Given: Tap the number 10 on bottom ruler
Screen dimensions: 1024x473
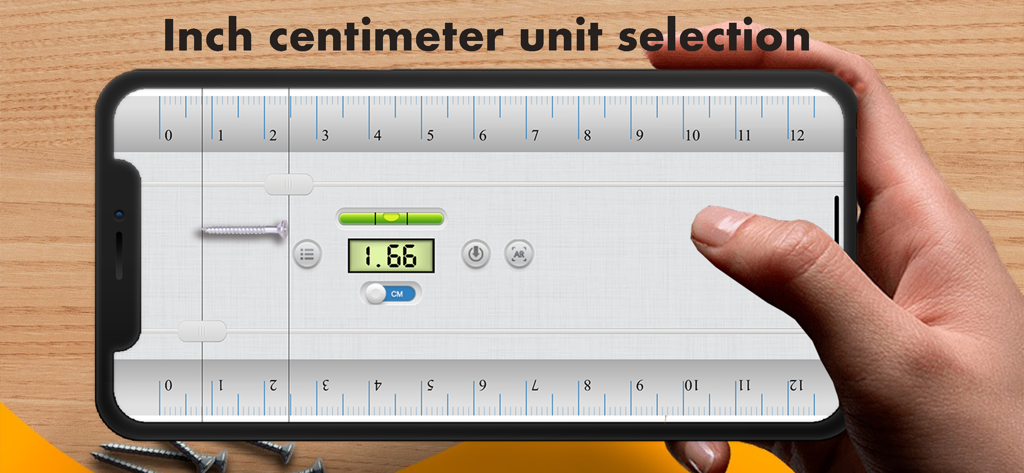Looking at the screenshot, I should 692,385.
